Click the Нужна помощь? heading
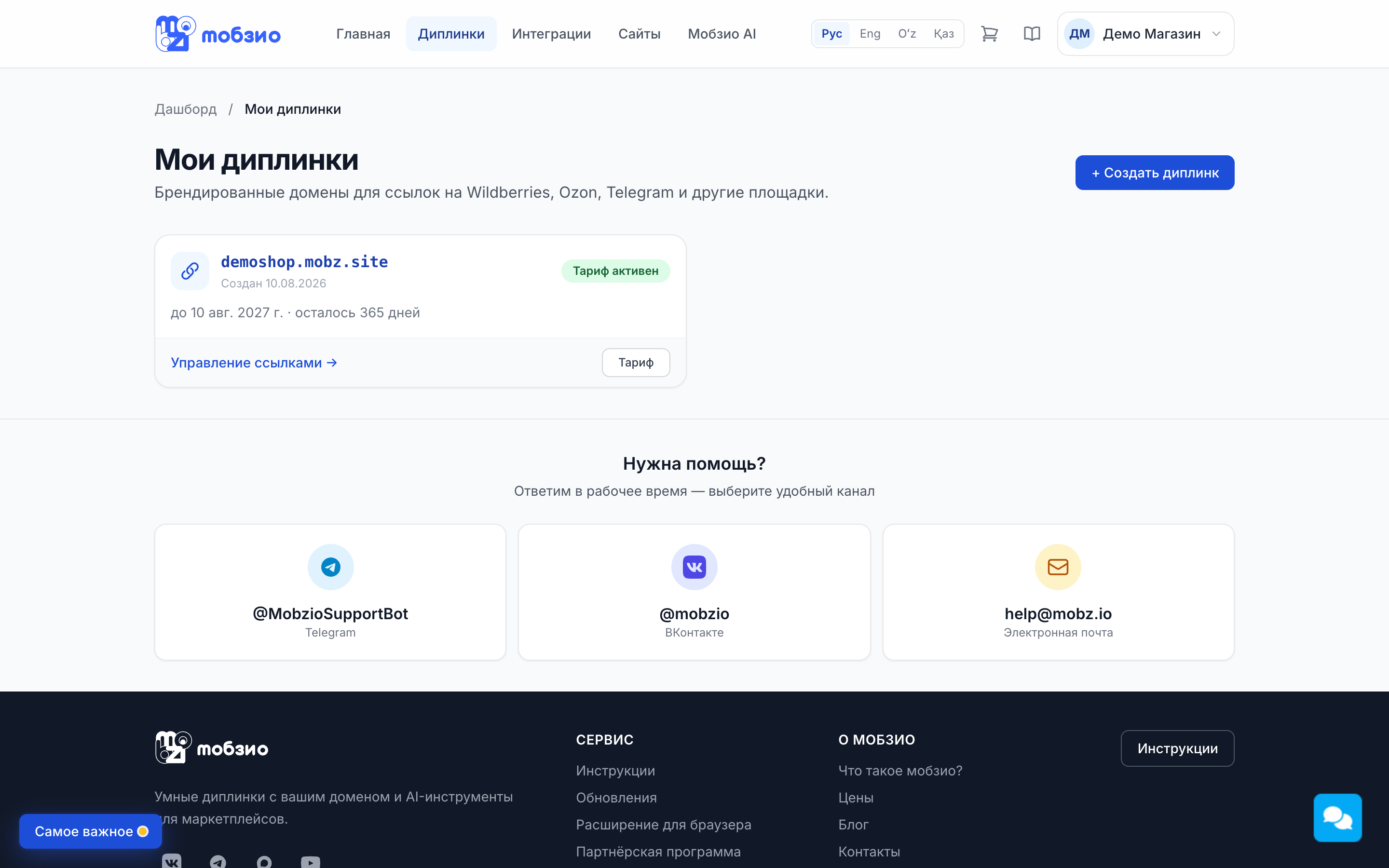This screenshot has height=868, width=1389. (694, 464)
